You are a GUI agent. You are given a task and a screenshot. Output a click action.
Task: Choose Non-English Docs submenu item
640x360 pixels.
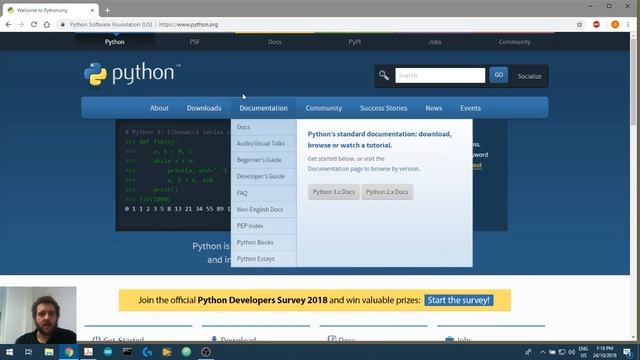[264, 209]
